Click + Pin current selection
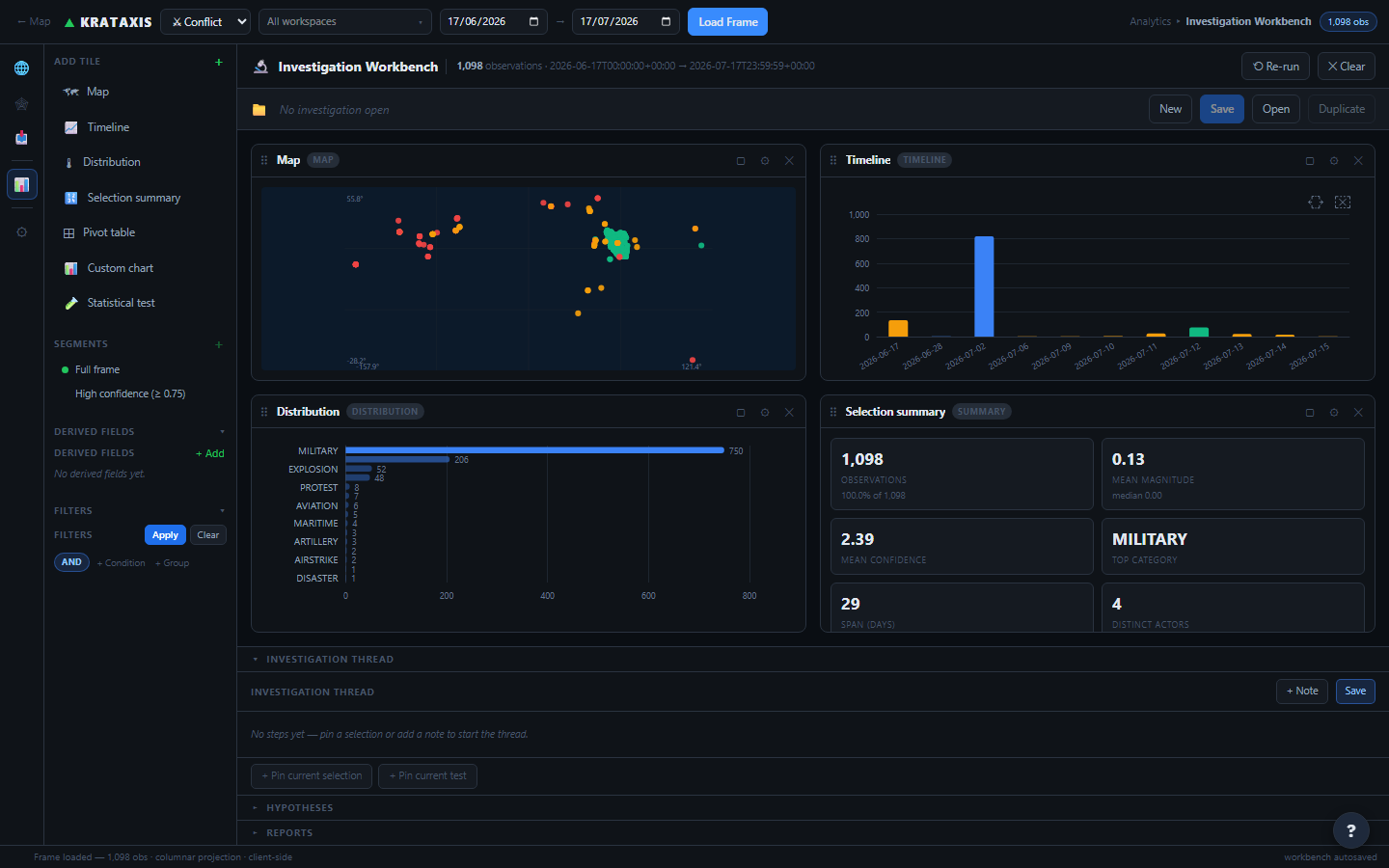Image resolution: width=1389 pixels, height=868 pixels. pos(313,776)
